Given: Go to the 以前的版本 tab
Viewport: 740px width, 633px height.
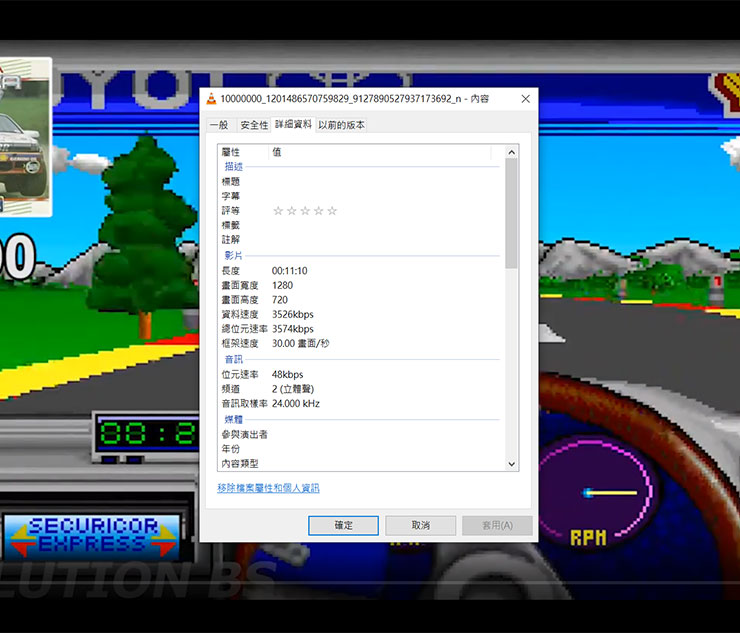Looking at the screenshot, I should tap(341, 125).
